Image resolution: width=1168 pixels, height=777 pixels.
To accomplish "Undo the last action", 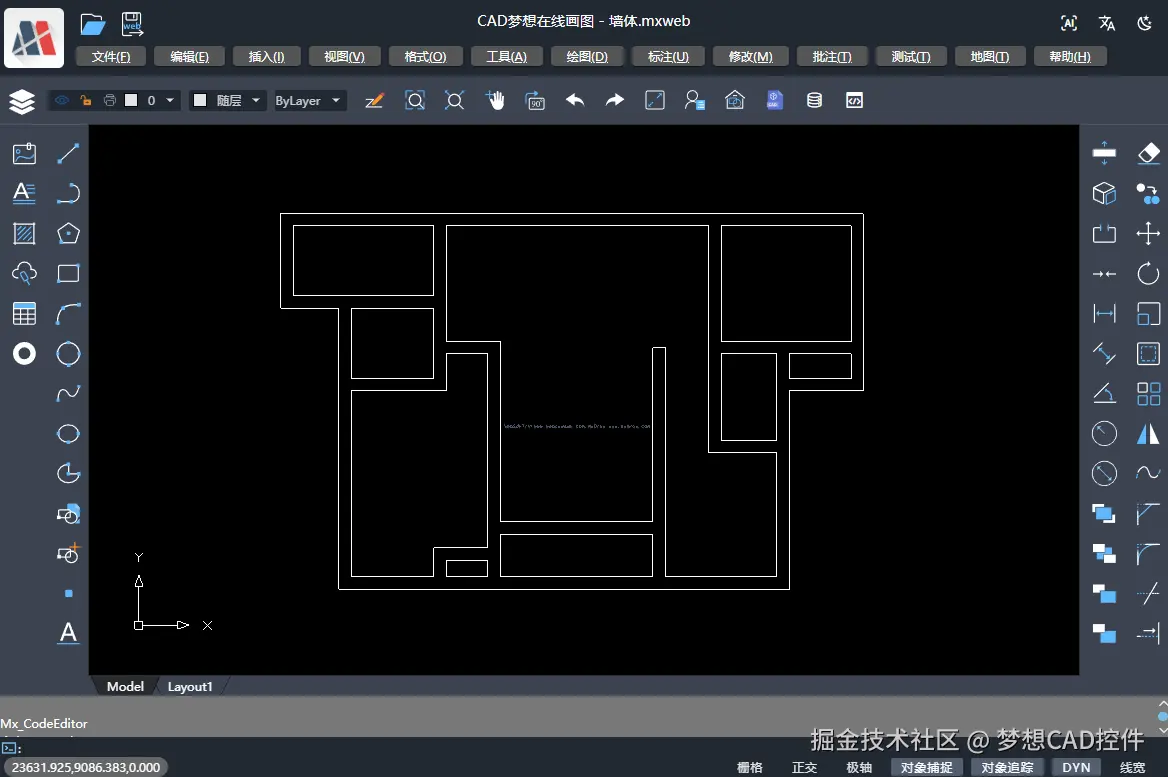I will pyautogui.click(x=574, y=100).
